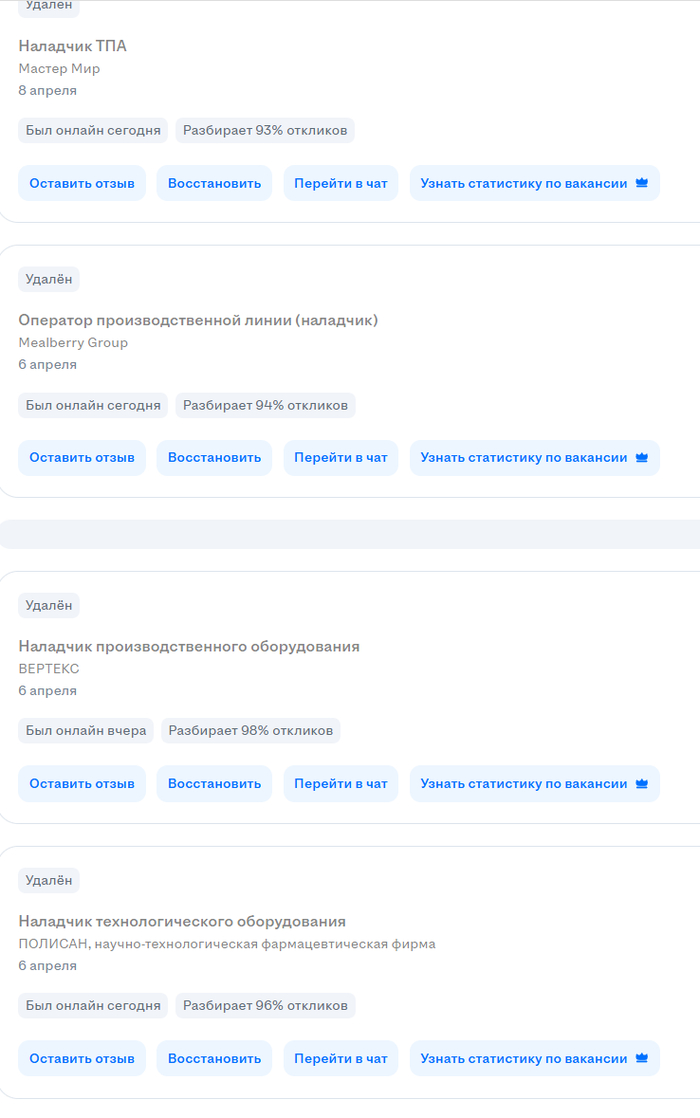Restore the Оператор производственной линии response
Viewport: 700px width, 1118px height.
click(215, 458)
